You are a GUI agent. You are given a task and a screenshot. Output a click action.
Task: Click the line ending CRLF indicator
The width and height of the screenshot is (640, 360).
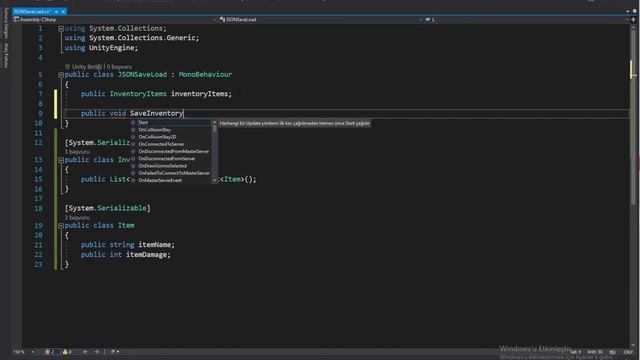628,352
